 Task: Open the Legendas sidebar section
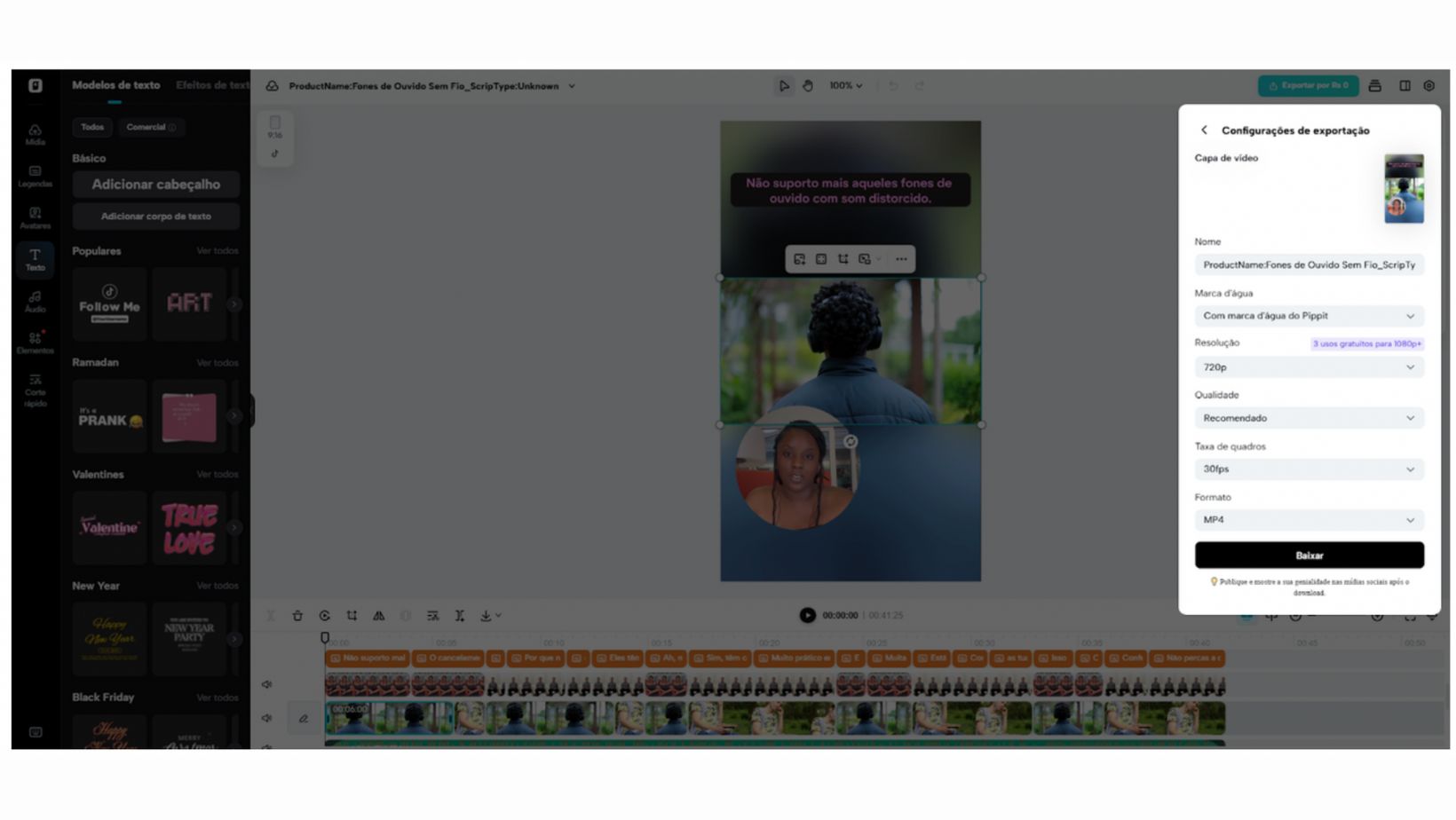[35, 176]
